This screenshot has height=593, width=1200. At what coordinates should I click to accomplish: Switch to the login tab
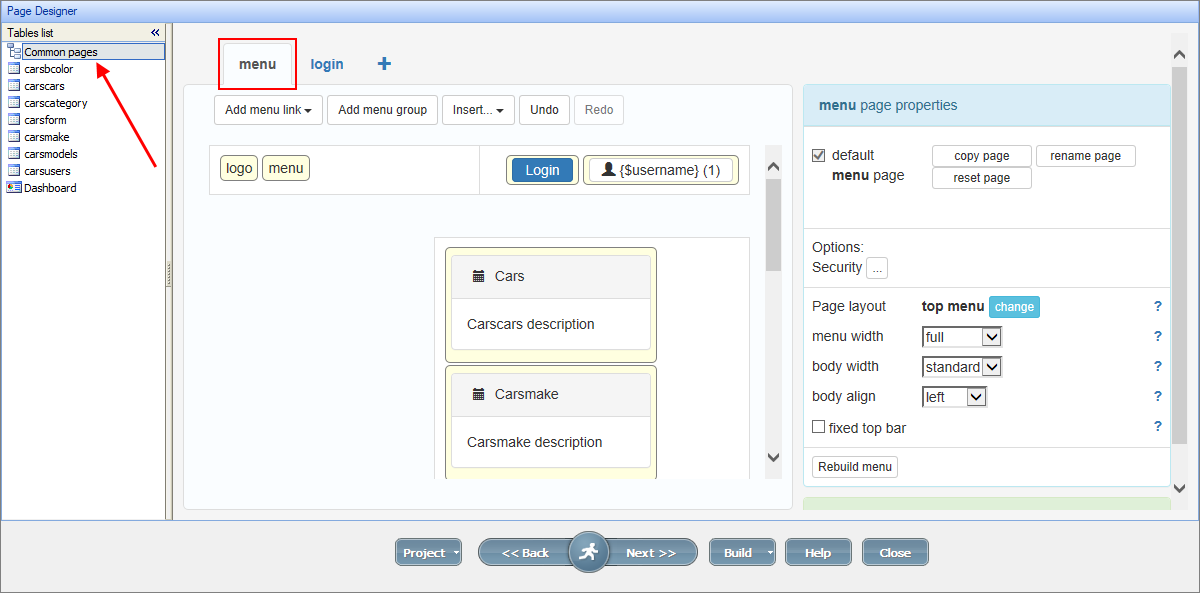[327, 63]
